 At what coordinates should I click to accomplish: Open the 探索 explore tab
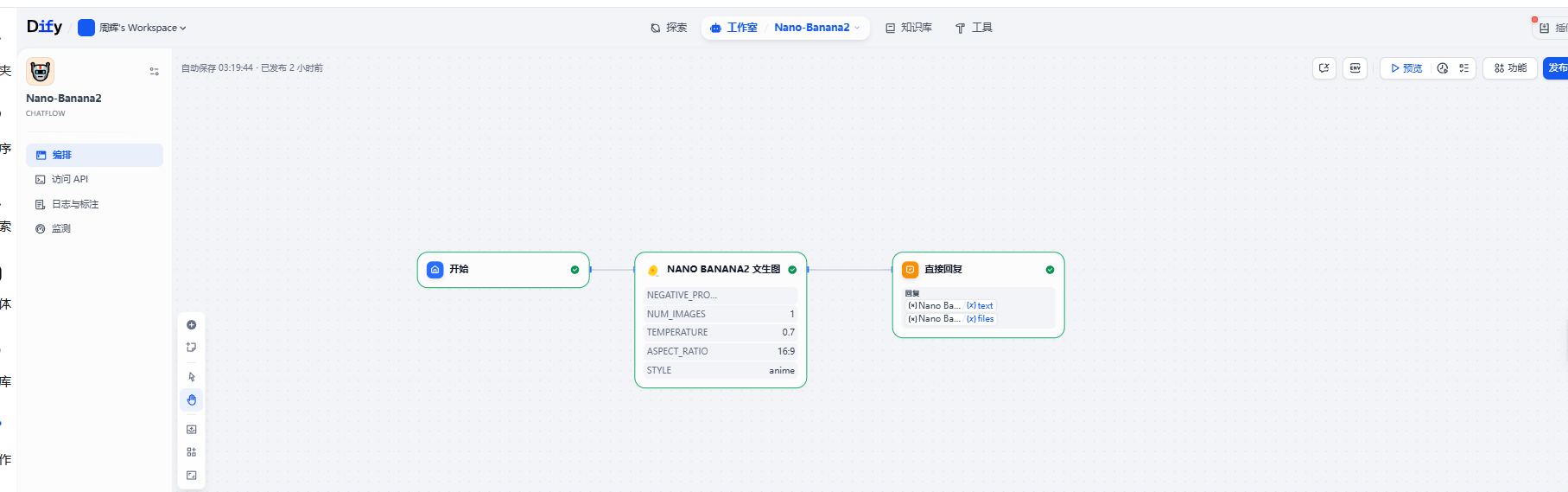coord(669,28)
